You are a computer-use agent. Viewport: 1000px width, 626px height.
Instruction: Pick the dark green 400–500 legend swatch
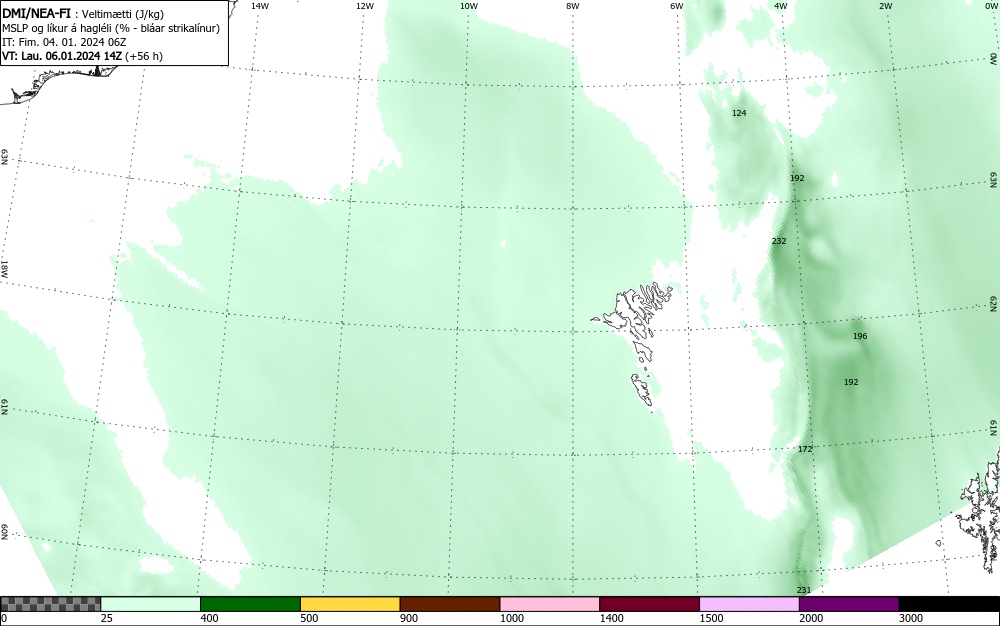point(250,604)
